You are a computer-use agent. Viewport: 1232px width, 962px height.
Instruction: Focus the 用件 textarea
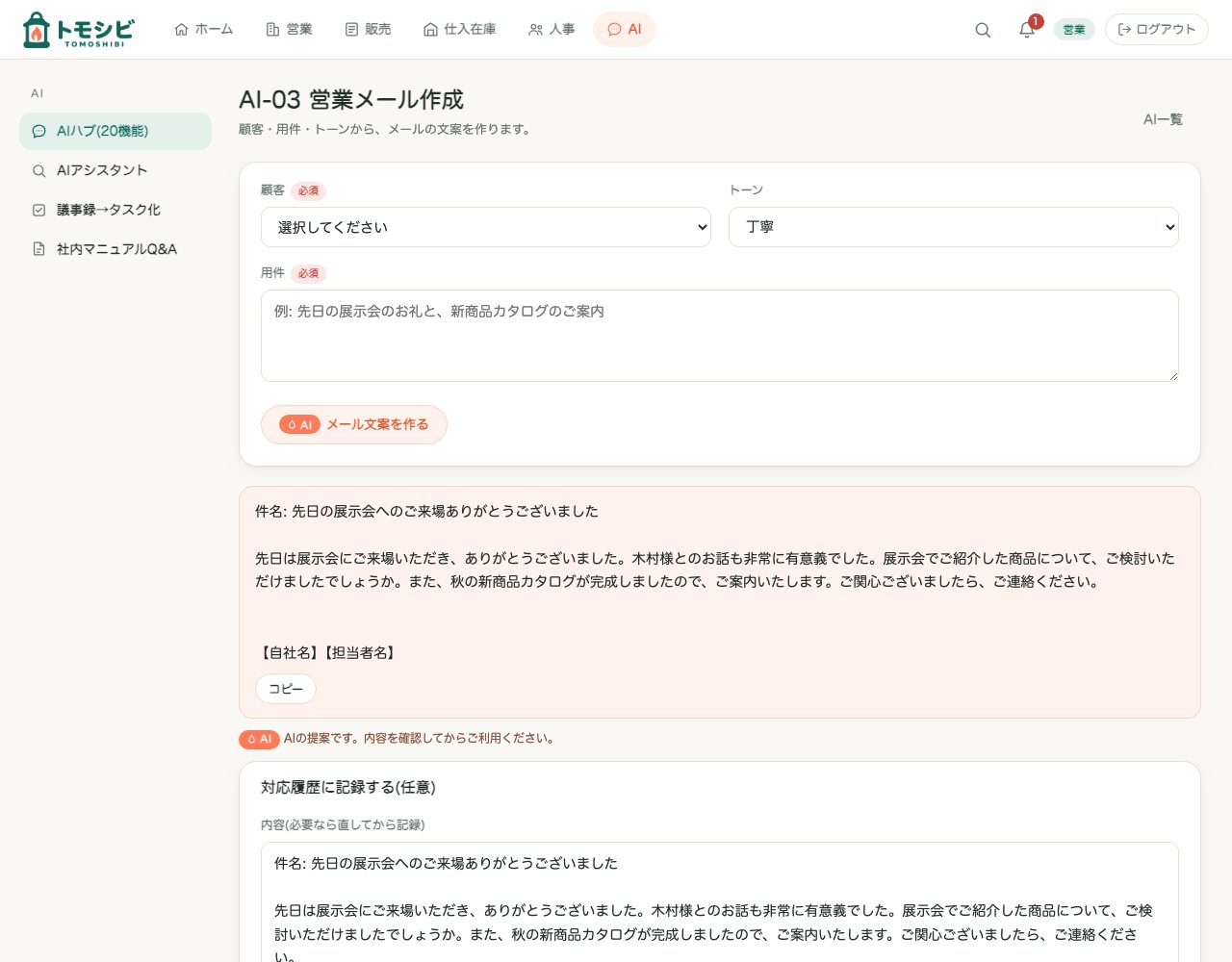(720, 336)
